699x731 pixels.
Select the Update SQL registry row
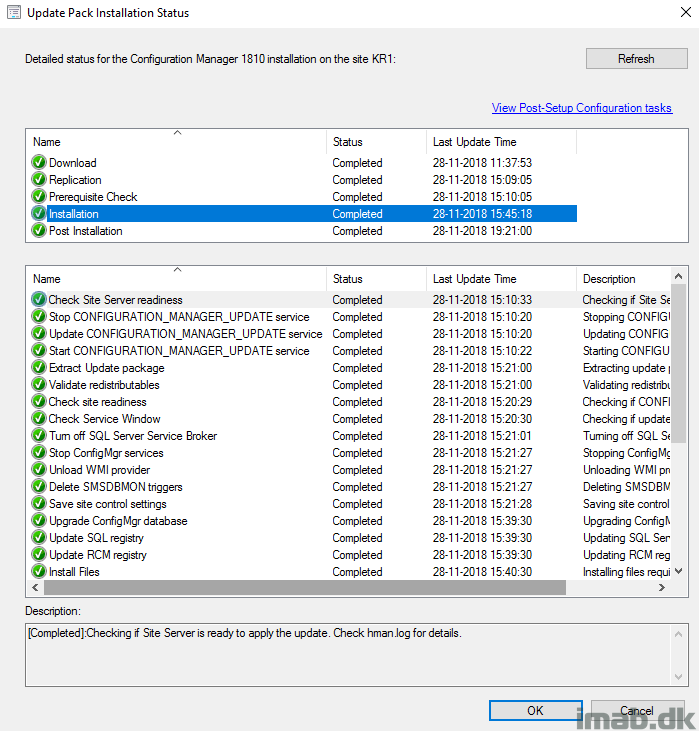(349, 538)
